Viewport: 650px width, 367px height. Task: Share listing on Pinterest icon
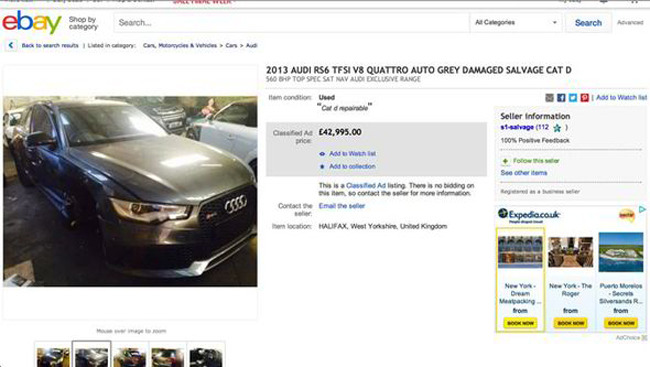[585, 98]
